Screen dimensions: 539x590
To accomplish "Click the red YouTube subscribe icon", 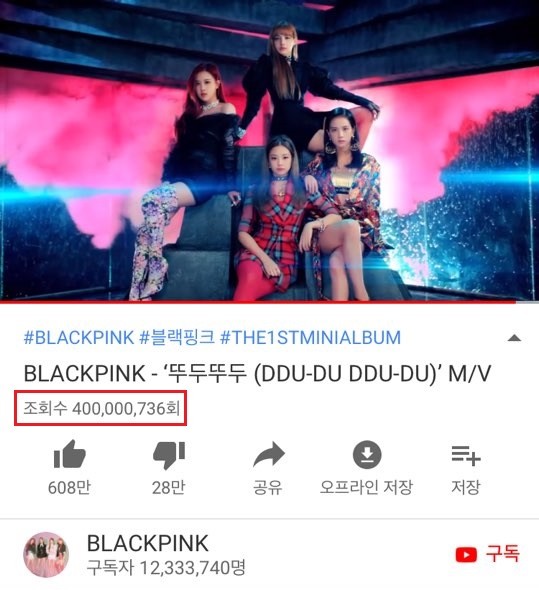I will tap(466, 555).
